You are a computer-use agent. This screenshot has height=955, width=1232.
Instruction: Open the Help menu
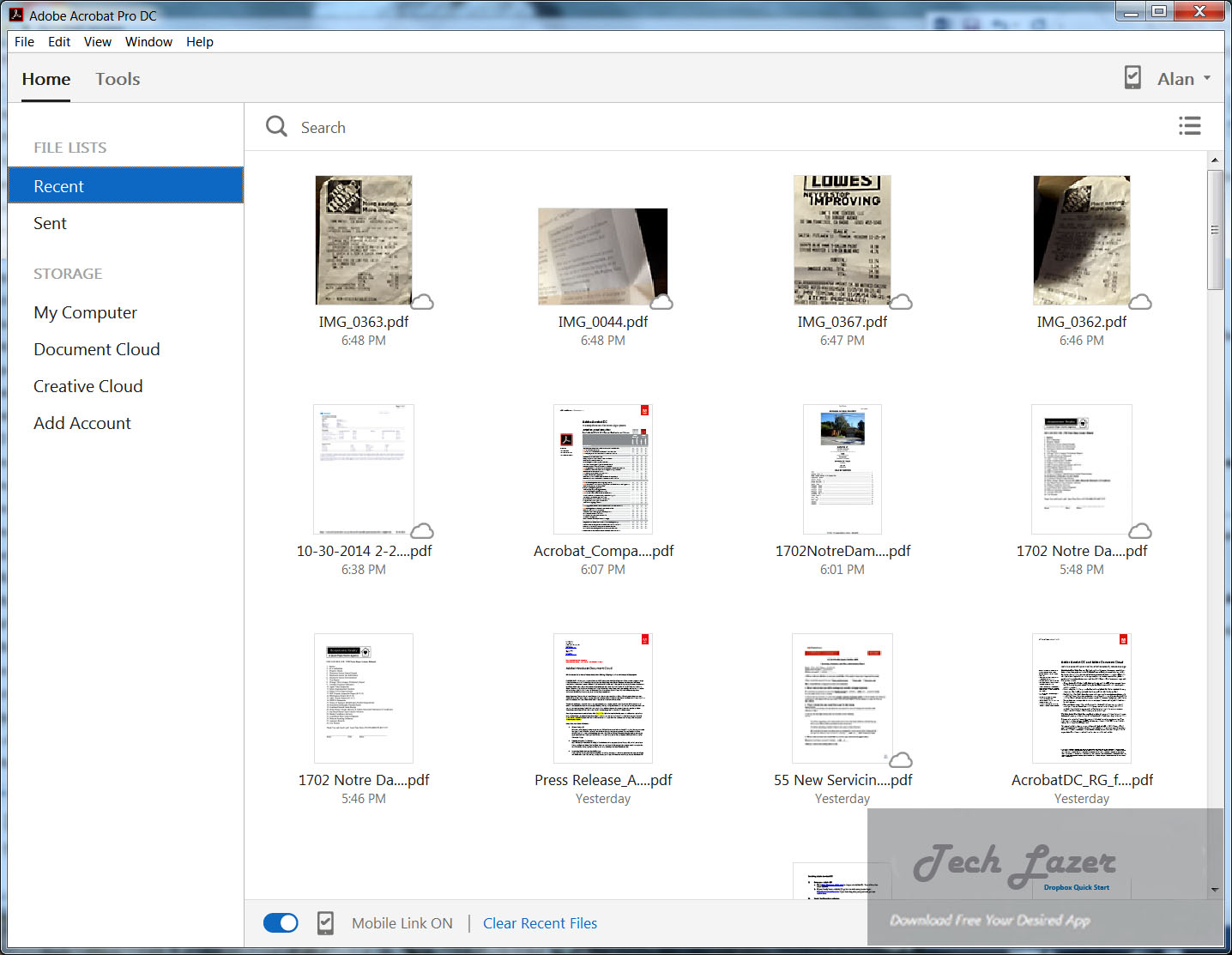click(x=200, y=41)
